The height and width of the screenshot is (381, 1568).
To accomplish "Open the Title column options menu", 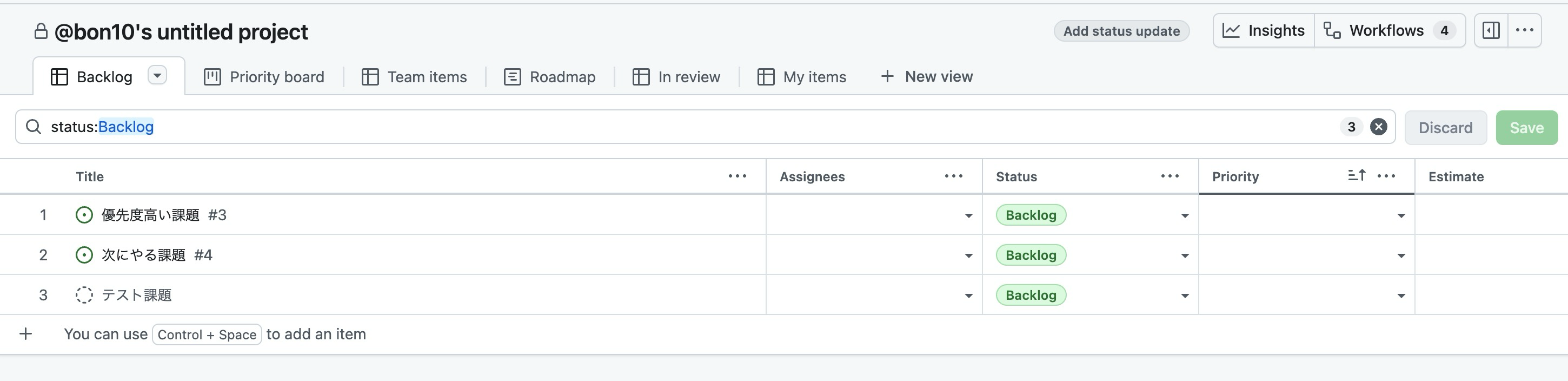I will coord(737,176).
